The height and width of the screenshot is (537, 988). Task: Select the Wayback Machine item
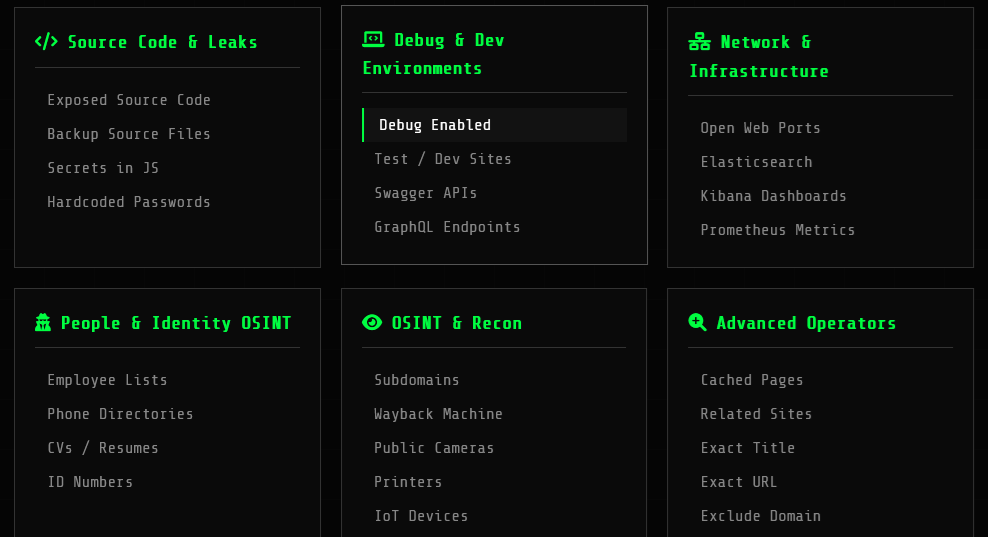pos(438,414)
